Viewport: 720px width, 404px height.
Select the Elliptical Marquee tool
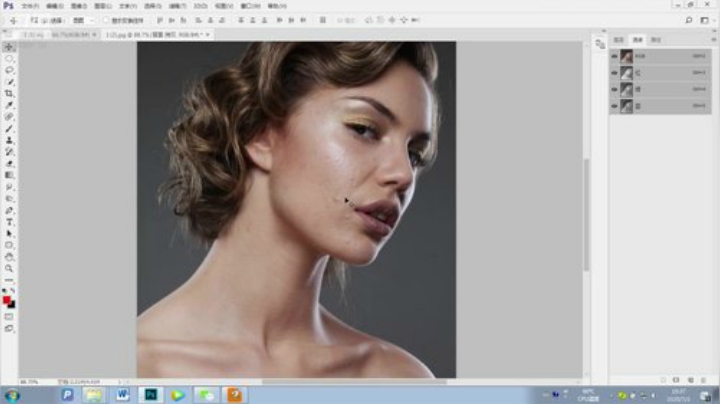9,59
